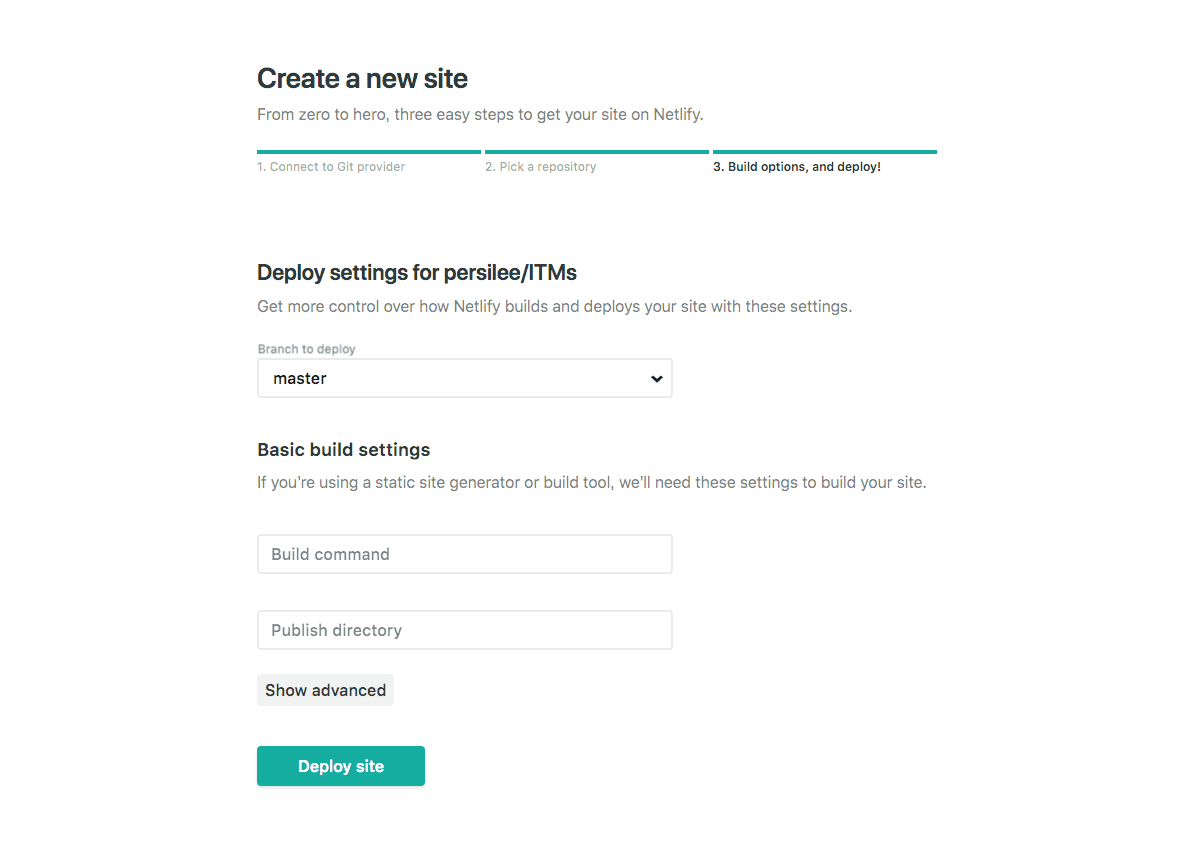Click the 'Create a new site' heading
The width and height of the screenshot is (1194, 847).
coord(362,78)
